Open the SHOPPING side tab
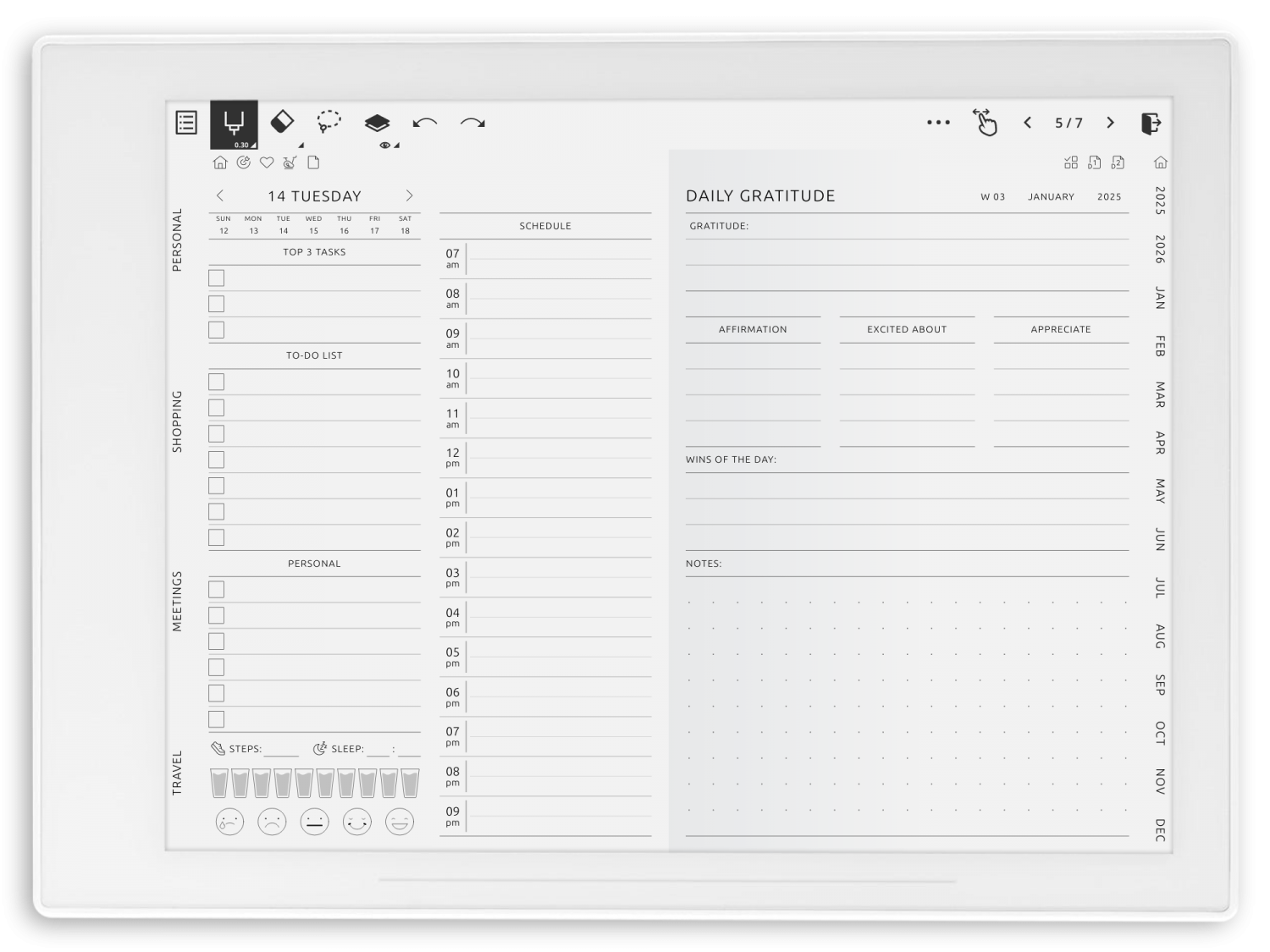The width and height of the screenshot is (1270, 952). click(x=177, y=421)
